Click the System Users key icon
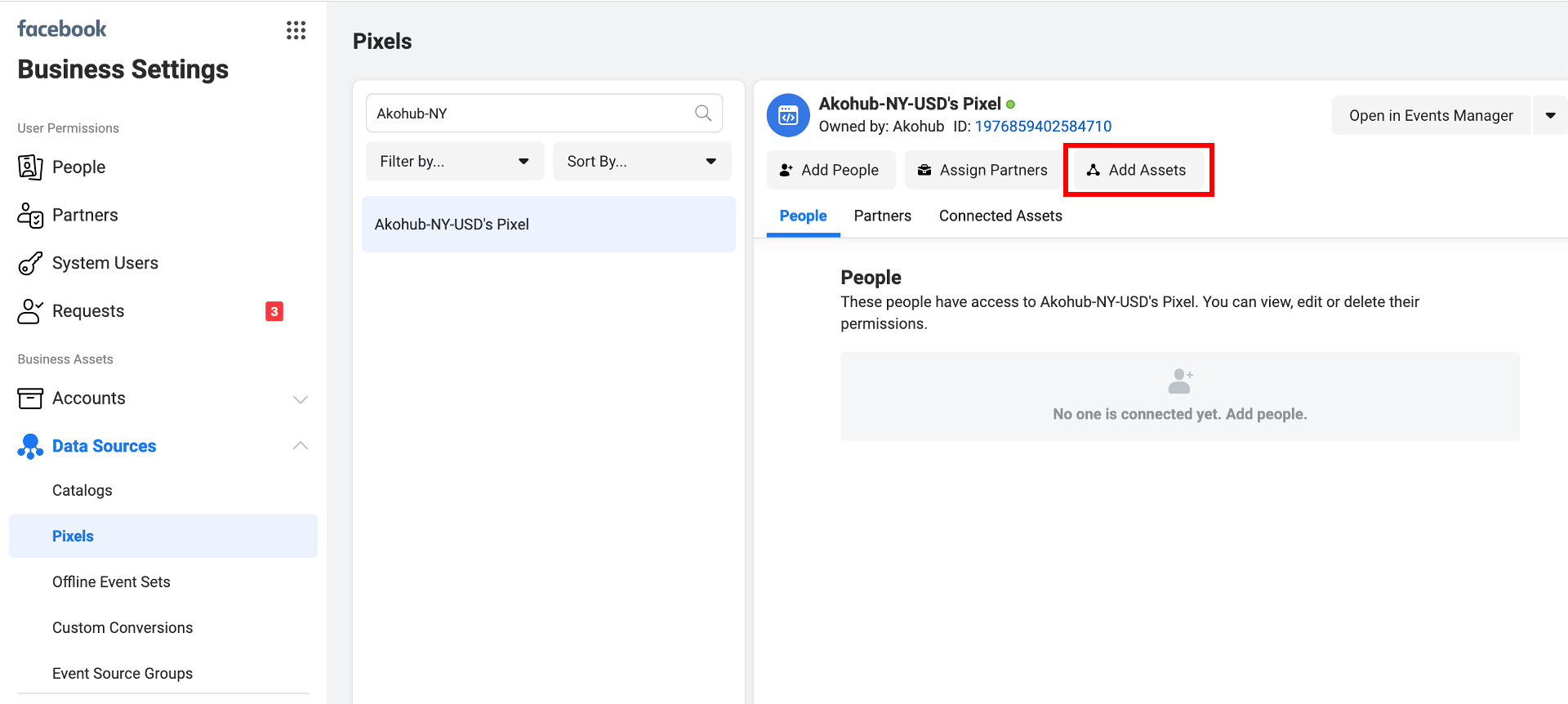The width and height of the screenshot is (1568, 704). pos(30,263)
